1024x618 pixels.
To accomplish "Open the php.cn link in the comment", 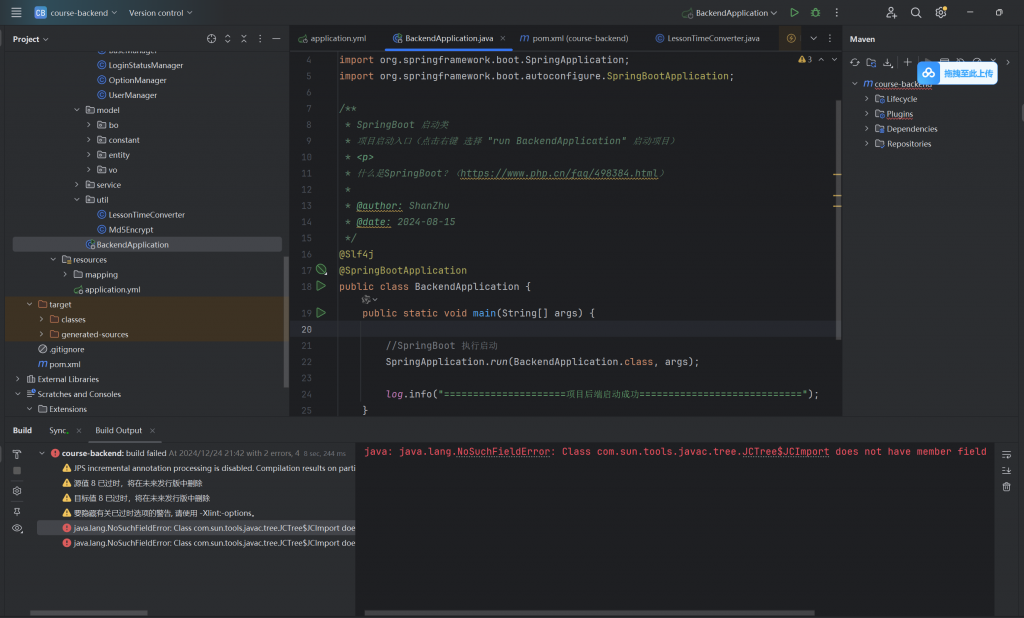I will pyautogui.click(x=559, y=173).
